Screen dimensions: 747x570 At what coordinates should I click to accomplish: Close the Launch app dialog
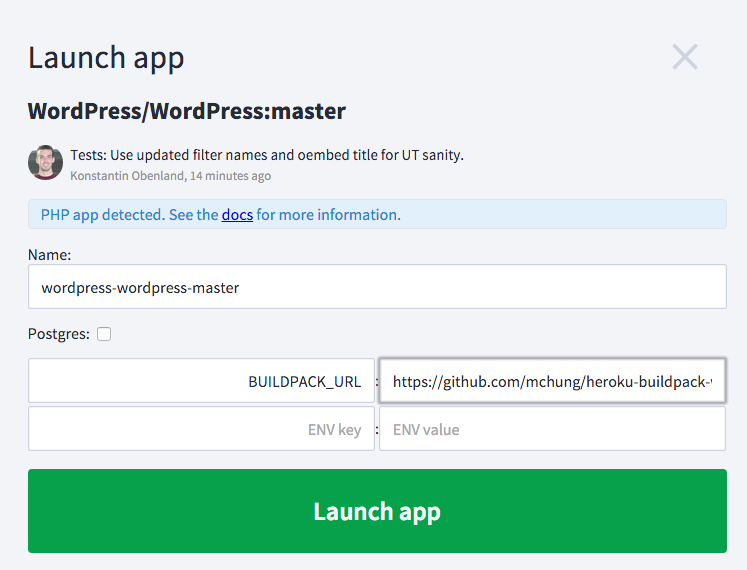[x=685, y=57]
